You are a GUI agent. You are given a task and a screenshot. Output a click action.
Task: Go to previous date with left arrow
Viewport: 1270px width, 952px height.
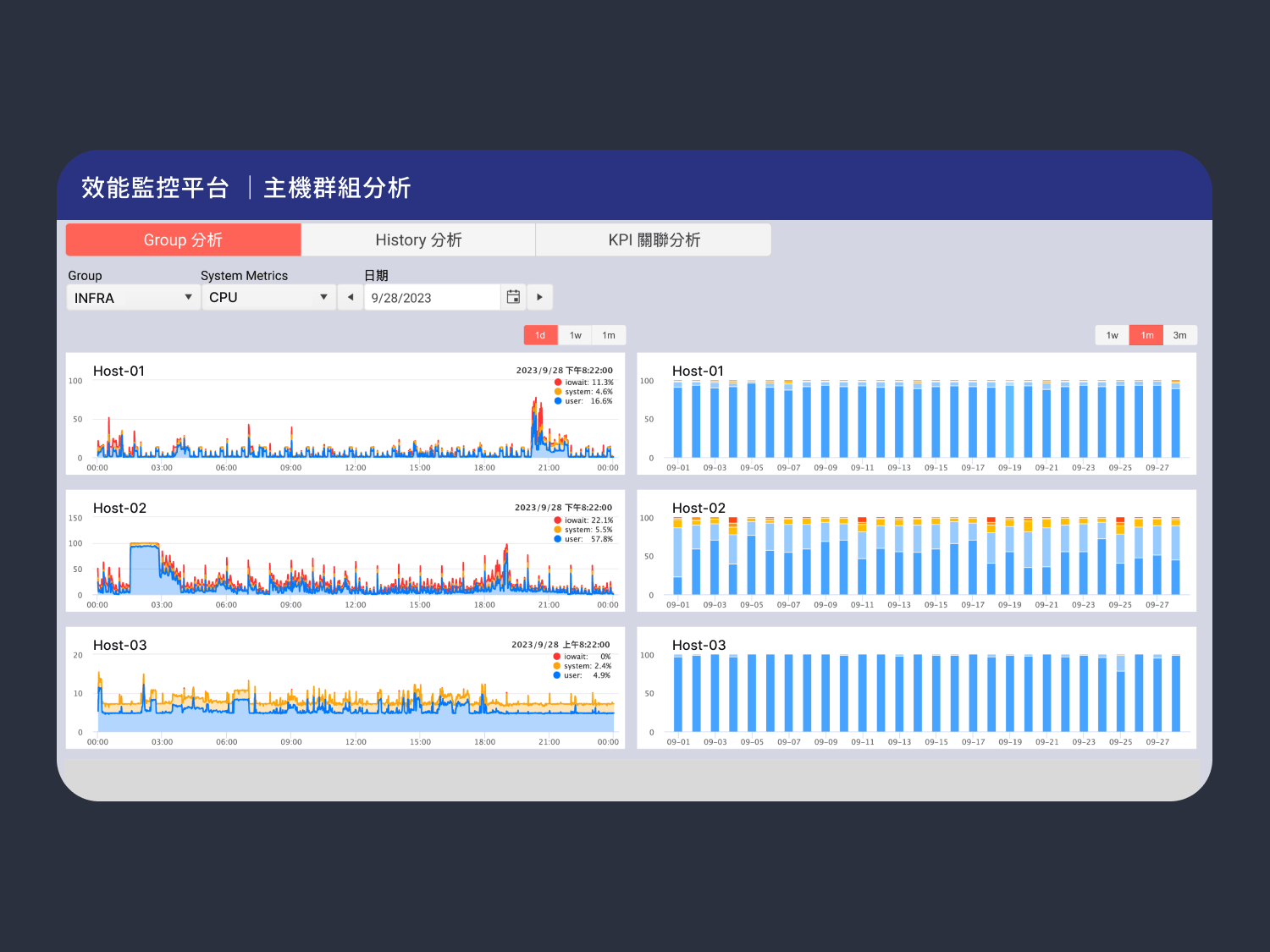[351, 297]
